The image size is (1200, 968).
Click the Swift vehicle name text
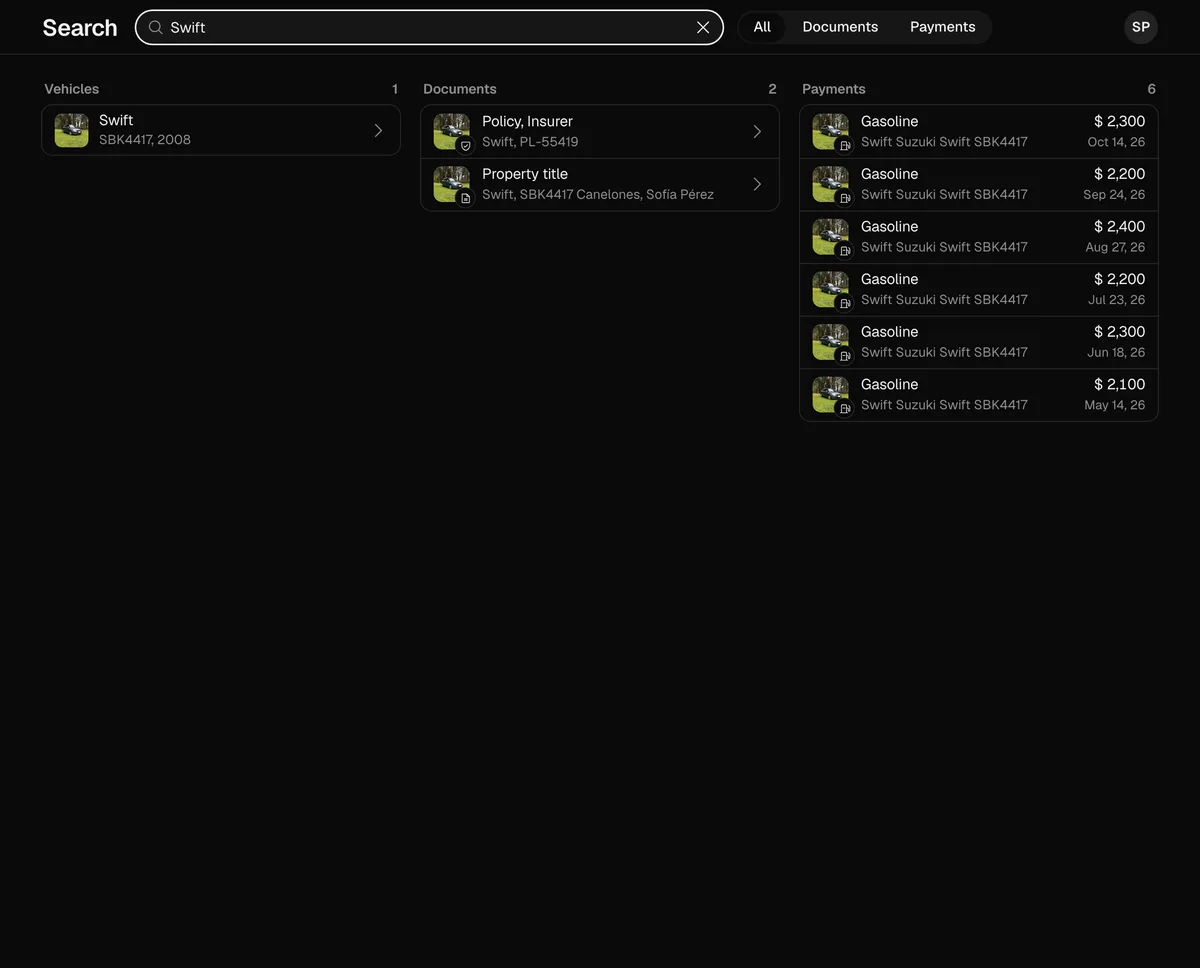point(116,120)
